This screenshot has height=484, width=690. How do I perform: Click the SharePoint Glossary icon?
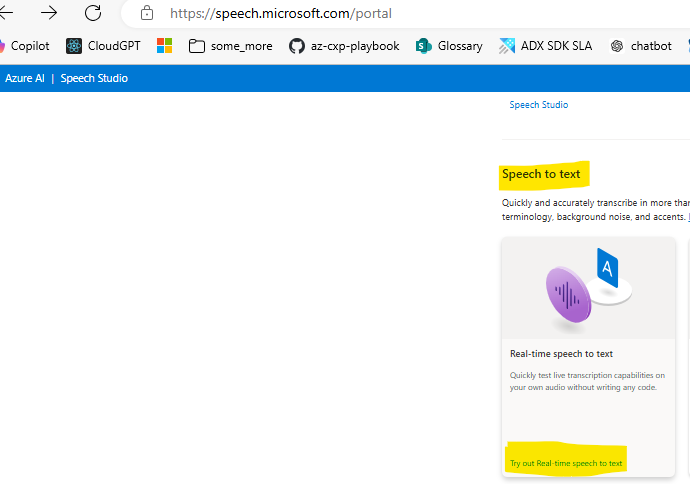(x=423, y=46)
